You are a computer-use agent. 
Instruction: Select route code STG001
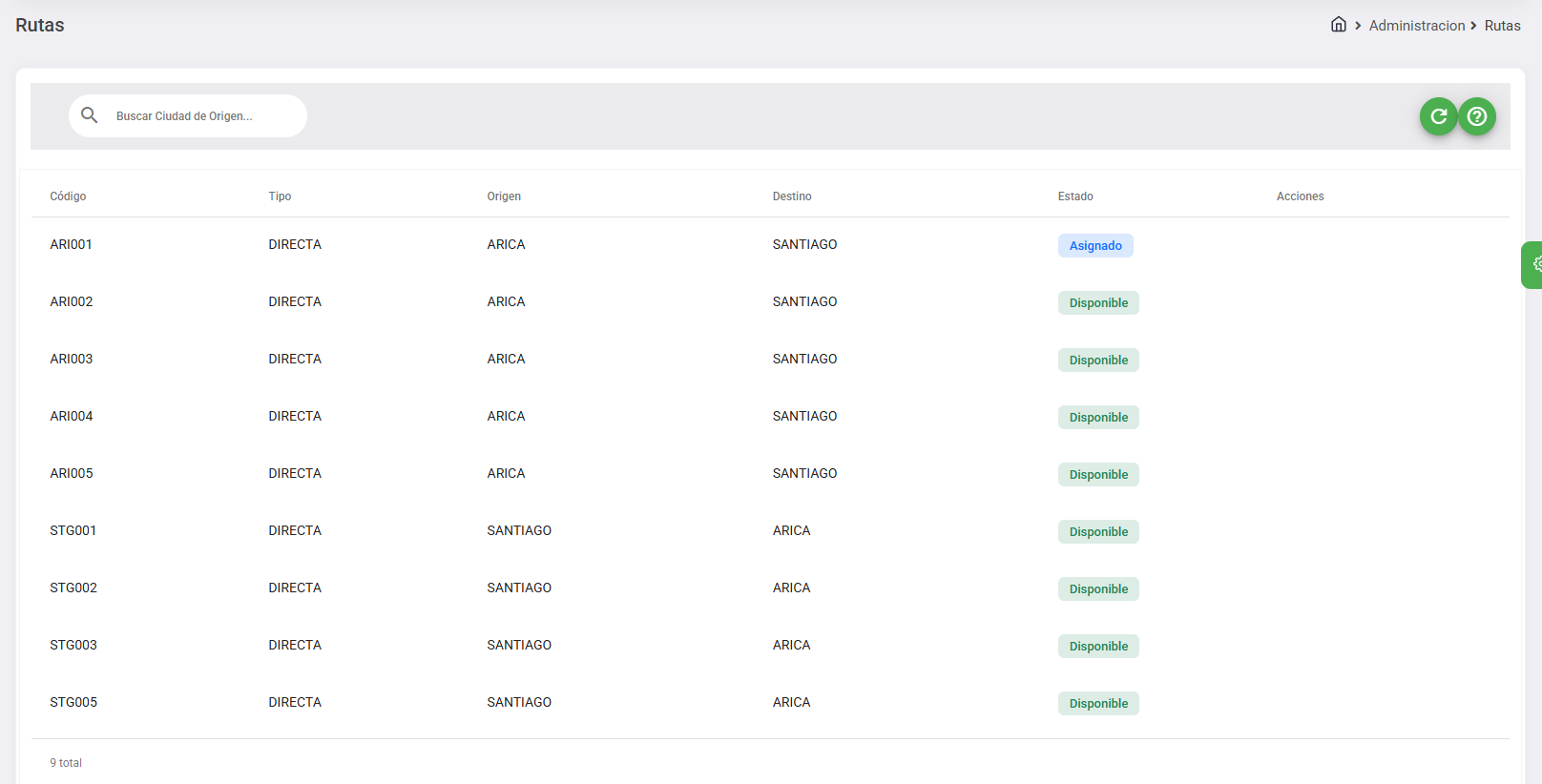coord(73,531)
